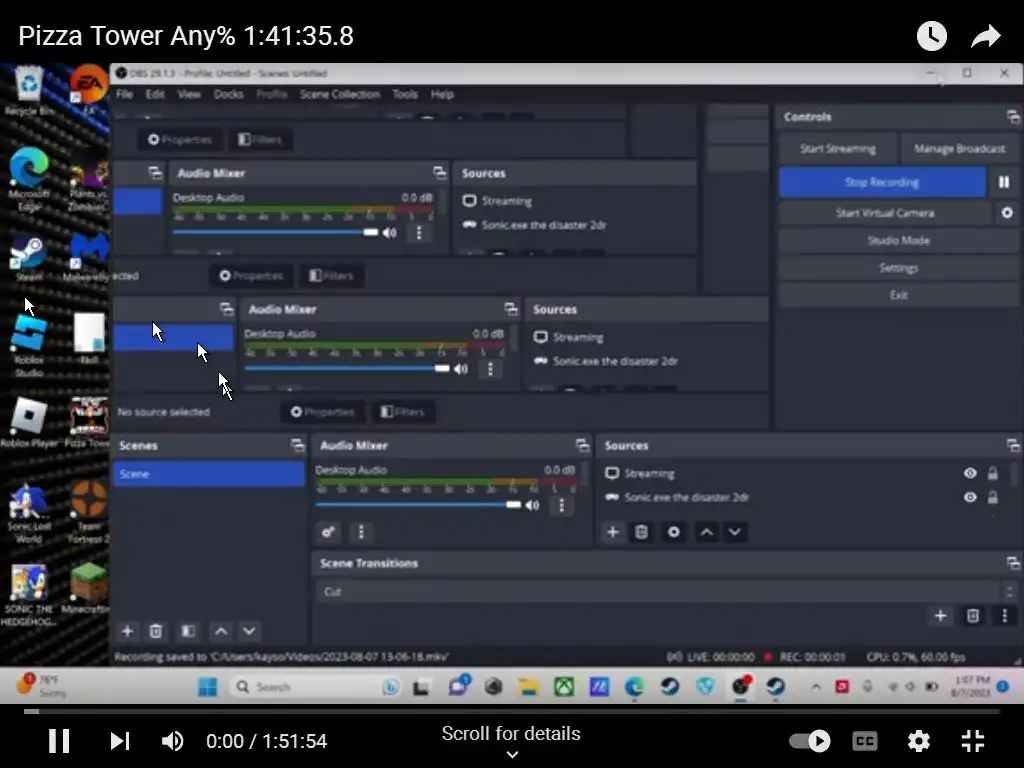Open the OBS View menu

click(x=189, y=94)
